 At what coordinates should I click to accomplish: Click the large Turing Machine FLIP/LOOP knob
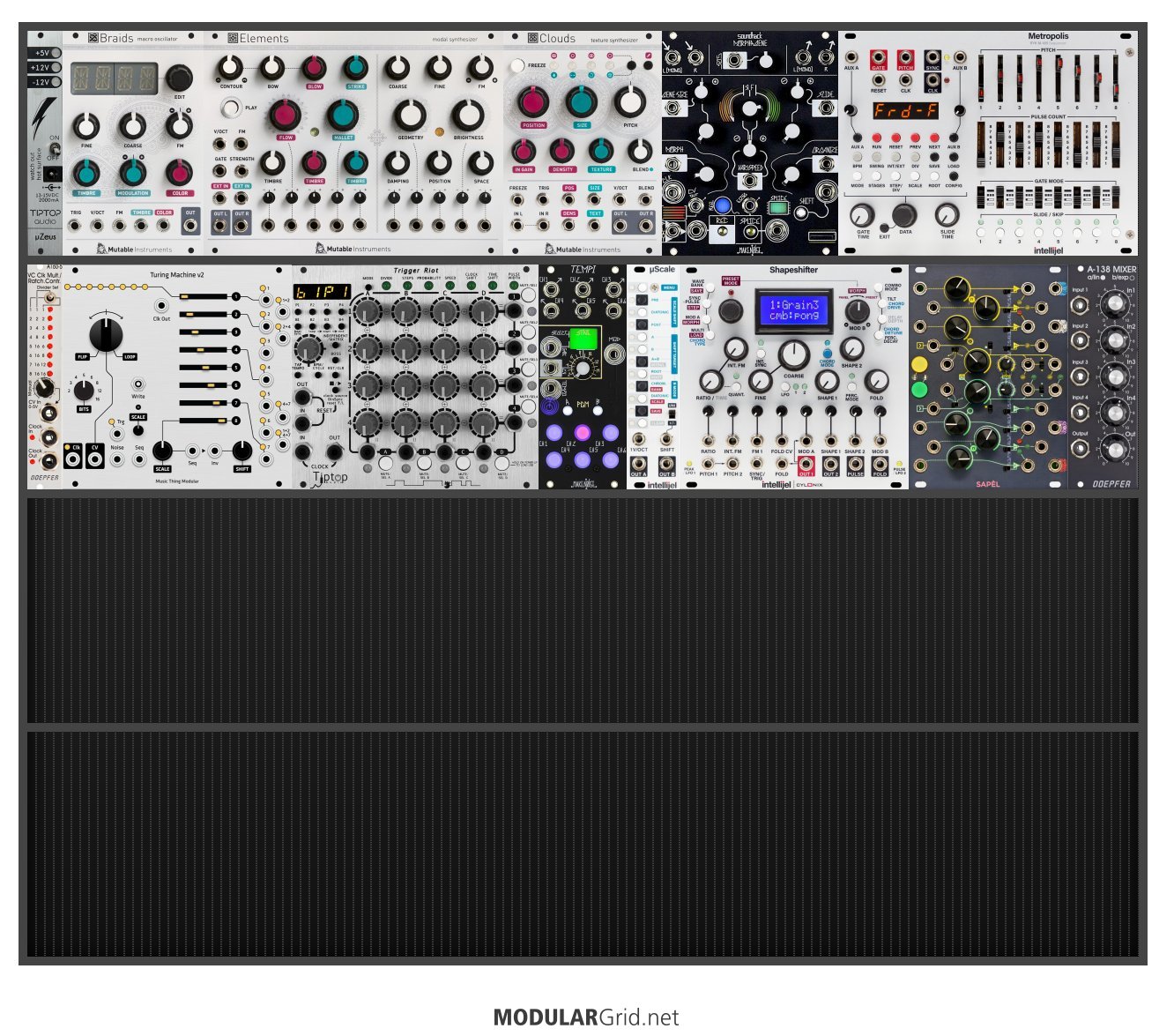(x=106, y=333)
